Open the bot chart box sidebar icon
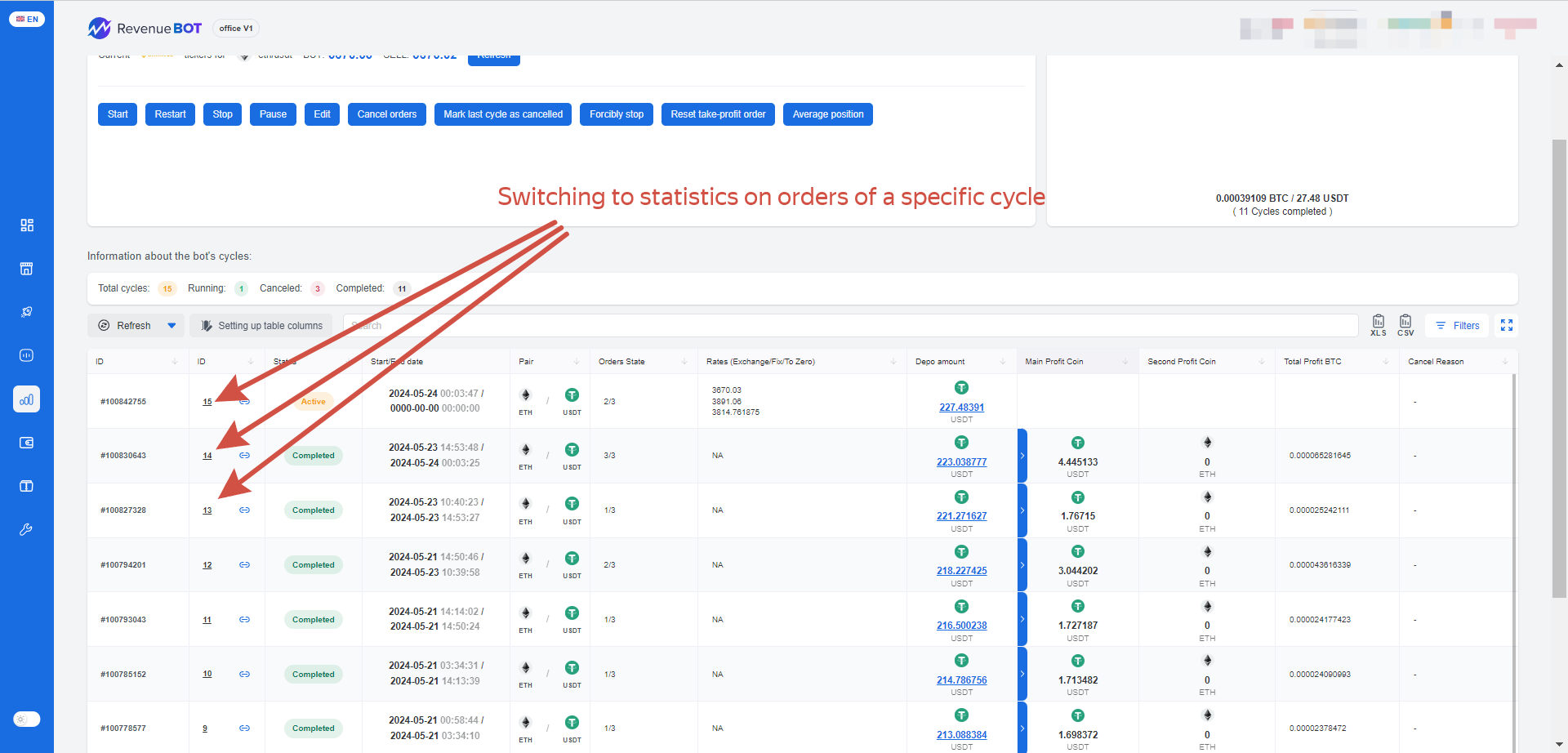 tap(27, 355)
